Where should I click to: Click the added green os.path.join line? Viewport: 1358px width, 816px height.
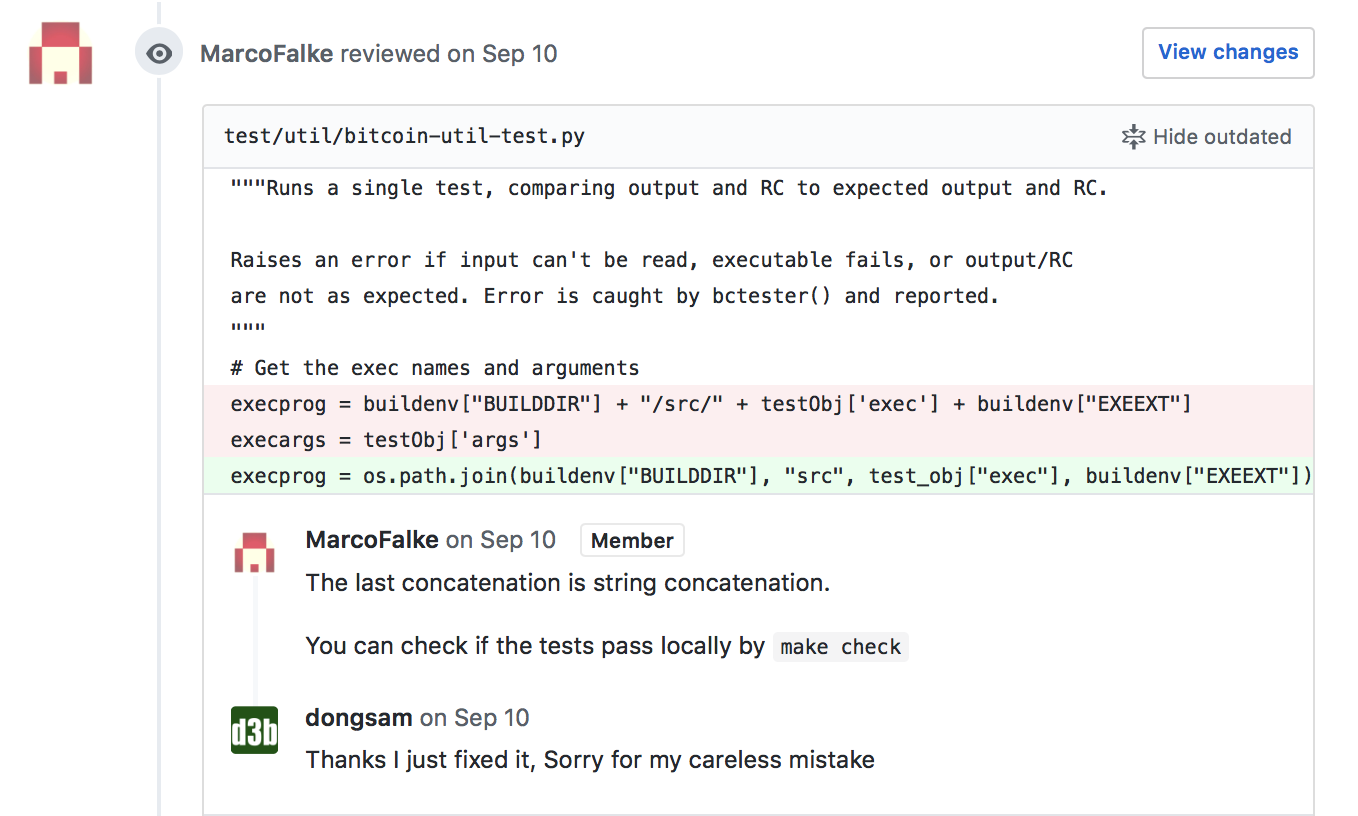pos(770,476)
